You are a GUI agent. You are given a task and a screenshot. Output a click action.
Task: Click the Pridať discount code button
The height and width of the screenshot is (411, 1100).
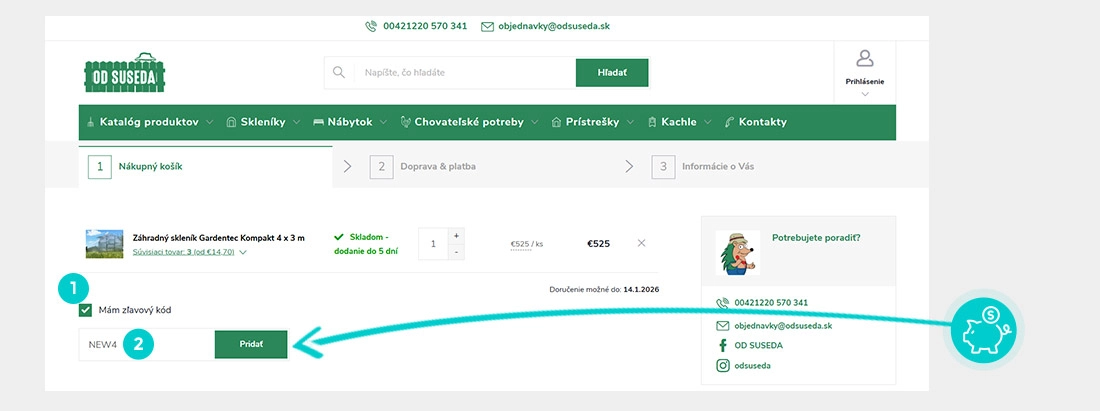(251, 344)
